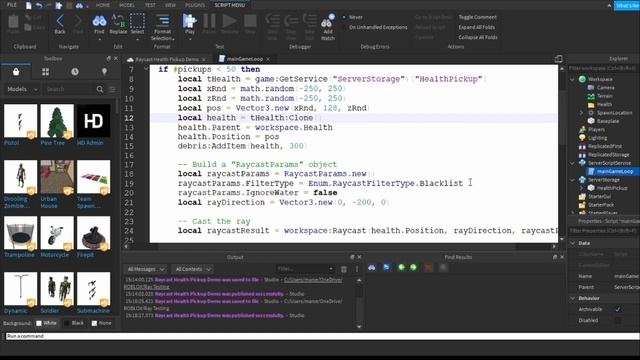The image size is (640, 360).
Task: Click the Filter workspace field in Explorer
Action: coord(603,68)
